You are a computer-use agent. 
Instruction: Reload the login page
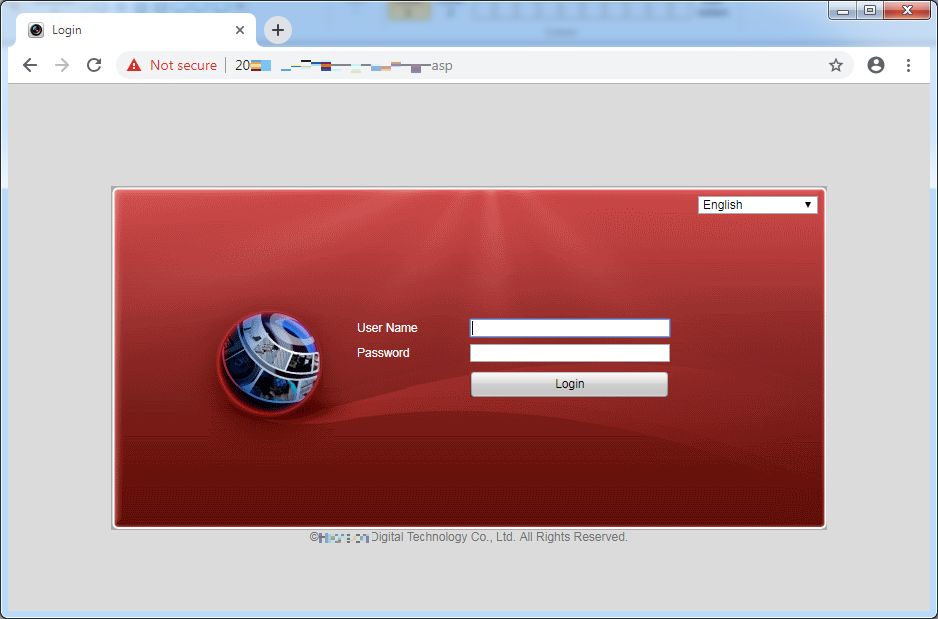point(94,65)
